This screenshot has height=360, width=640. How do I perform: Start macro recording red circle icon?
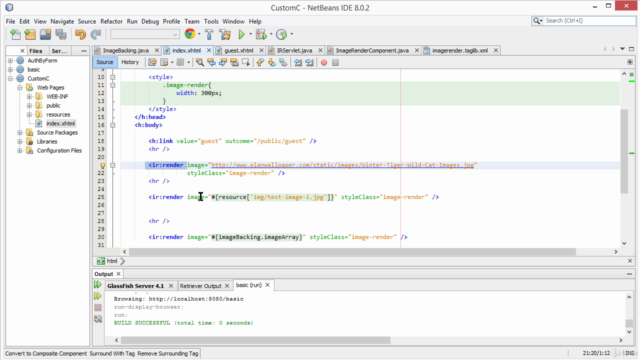tap(324, 63)
